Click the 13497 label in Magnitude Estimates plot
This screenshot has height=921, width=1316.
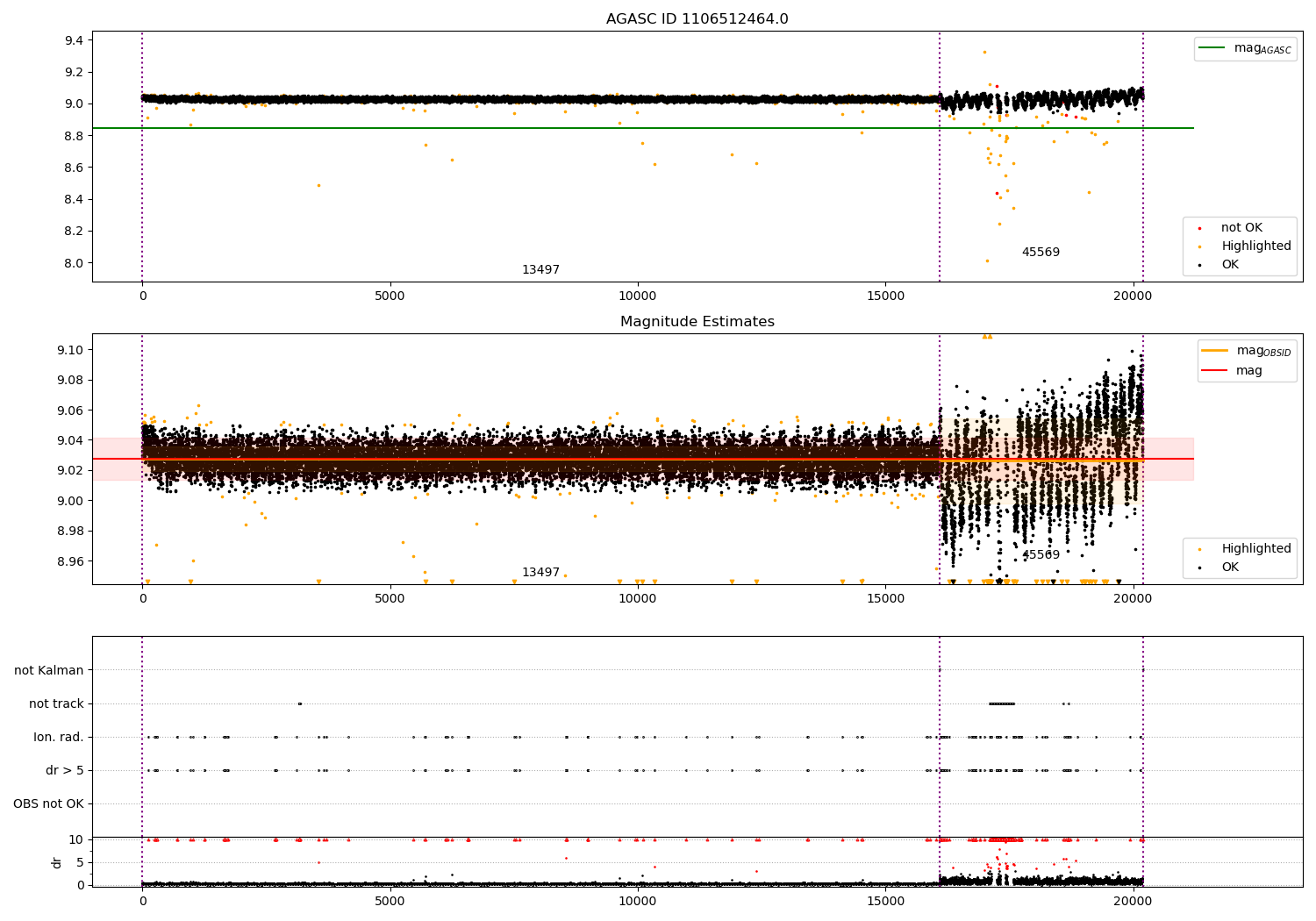pos(540,573)
